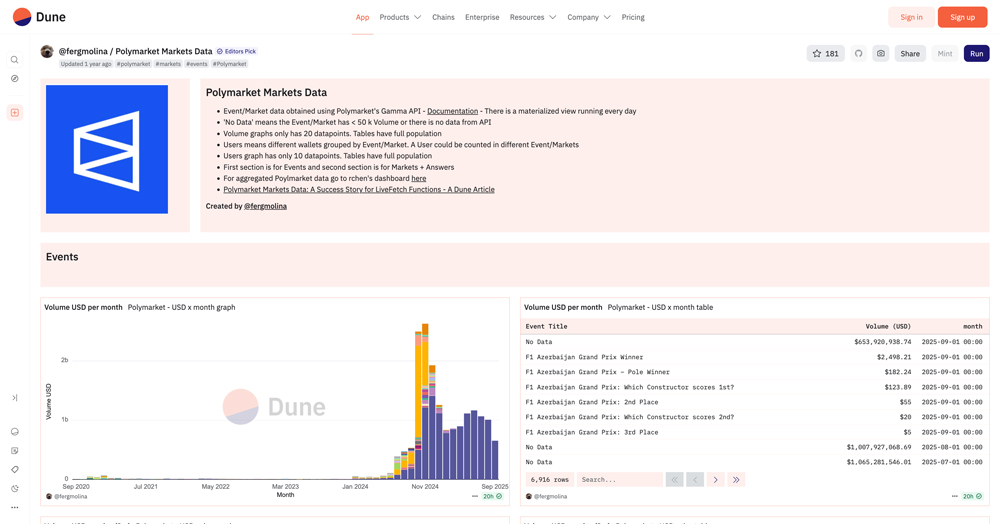Star the dashboard with 181 stars

(x=825, y=53)
